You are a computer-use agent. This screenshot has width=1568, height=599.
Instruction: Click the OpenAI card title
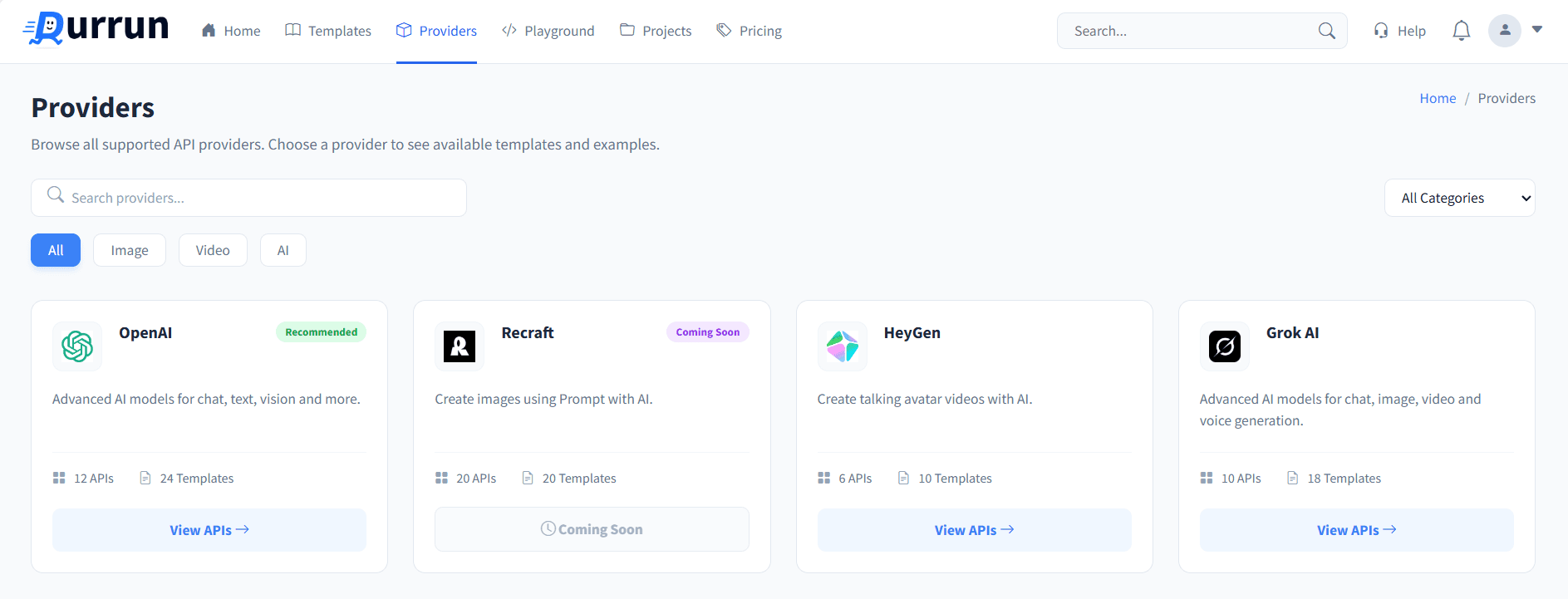click(145, 333)
